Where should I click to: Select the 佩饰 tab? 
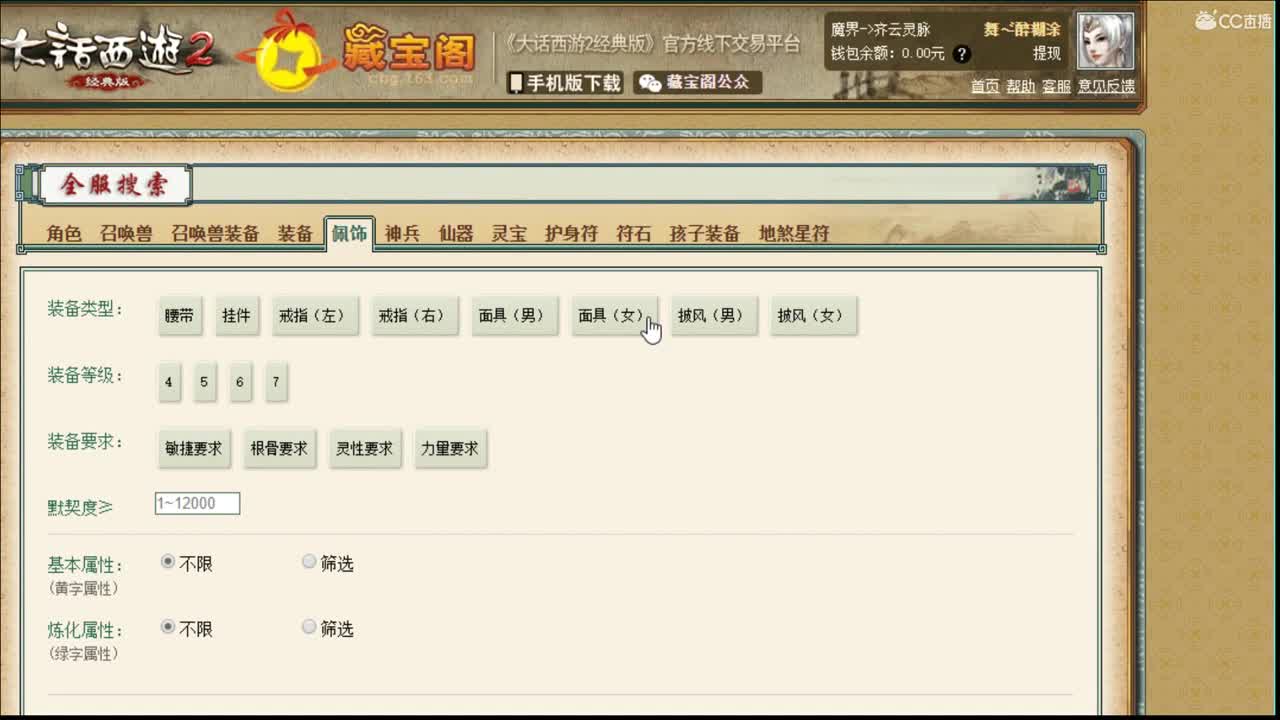[349, 234]
